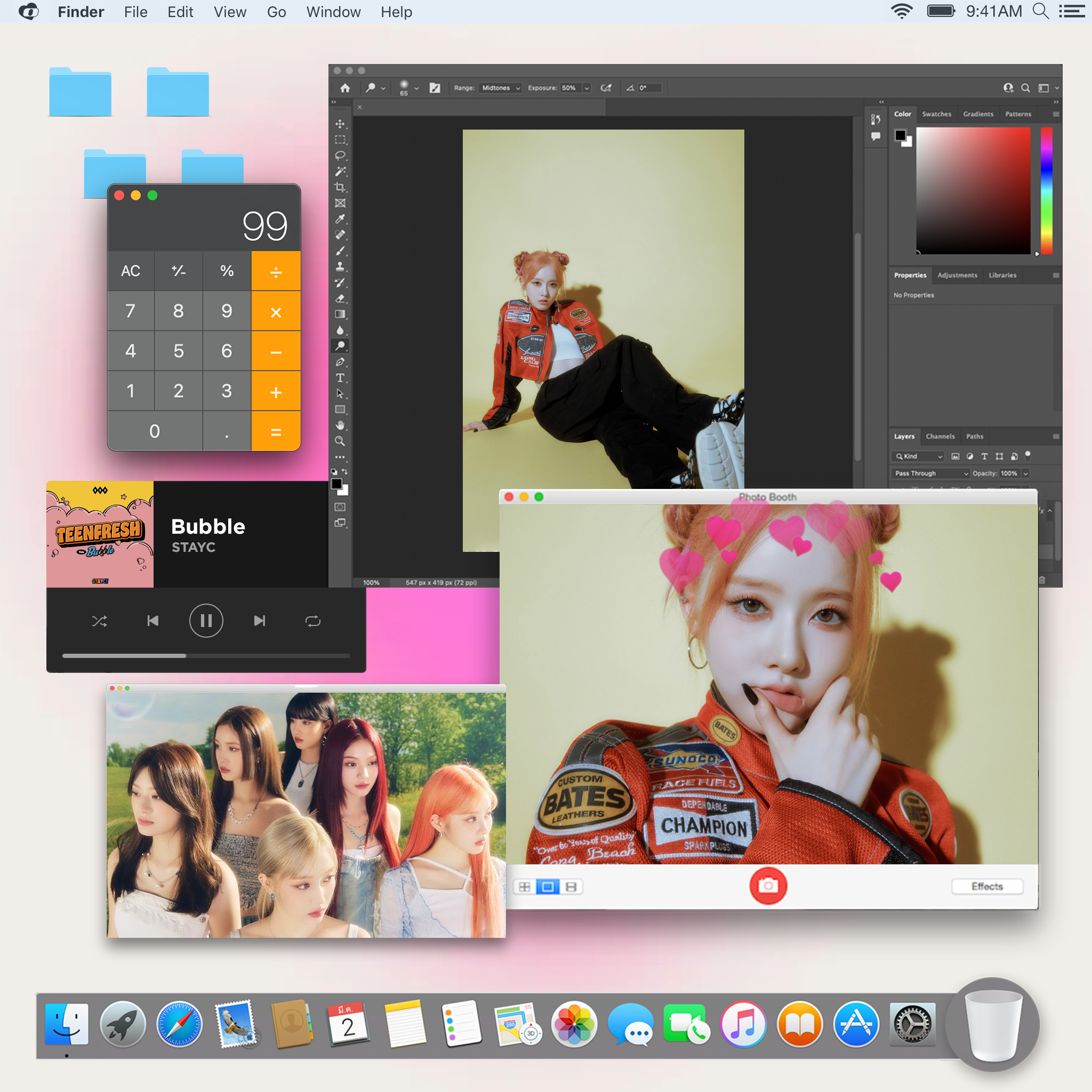Click the Photoshop Home icon
The image size is (1092, 1092).
click(346, 88)
